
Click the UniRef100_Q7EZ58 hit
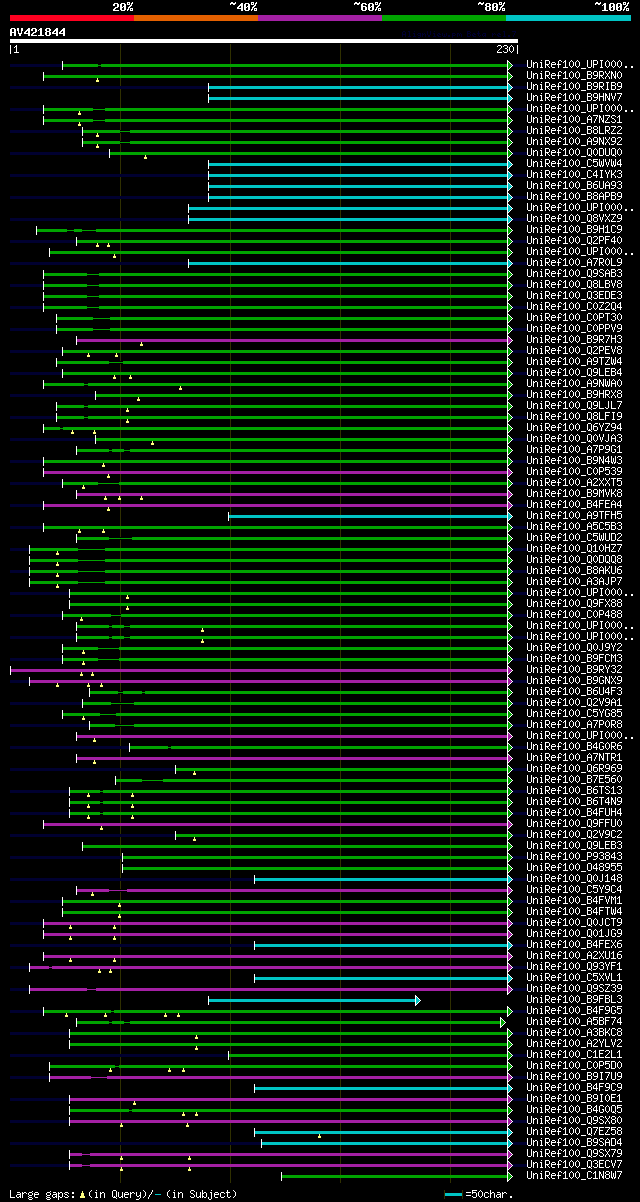[x=575, y=1131]
